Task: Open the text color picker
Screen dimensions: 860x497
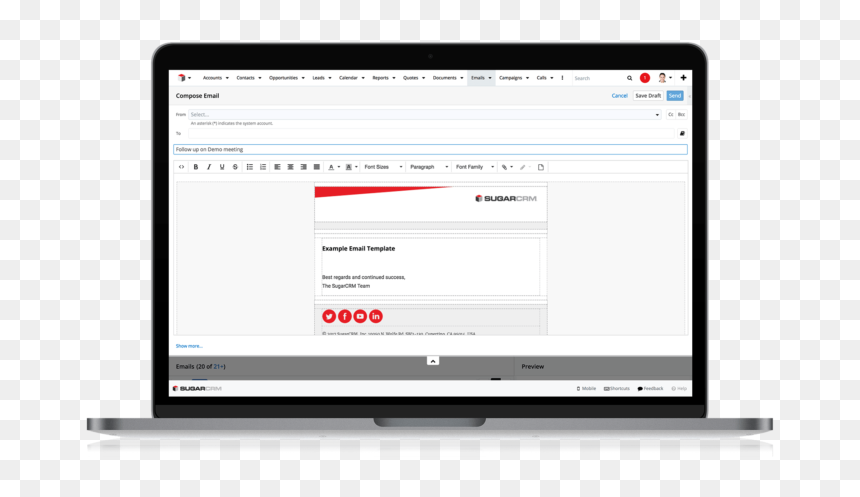Action: pos(333,167)
